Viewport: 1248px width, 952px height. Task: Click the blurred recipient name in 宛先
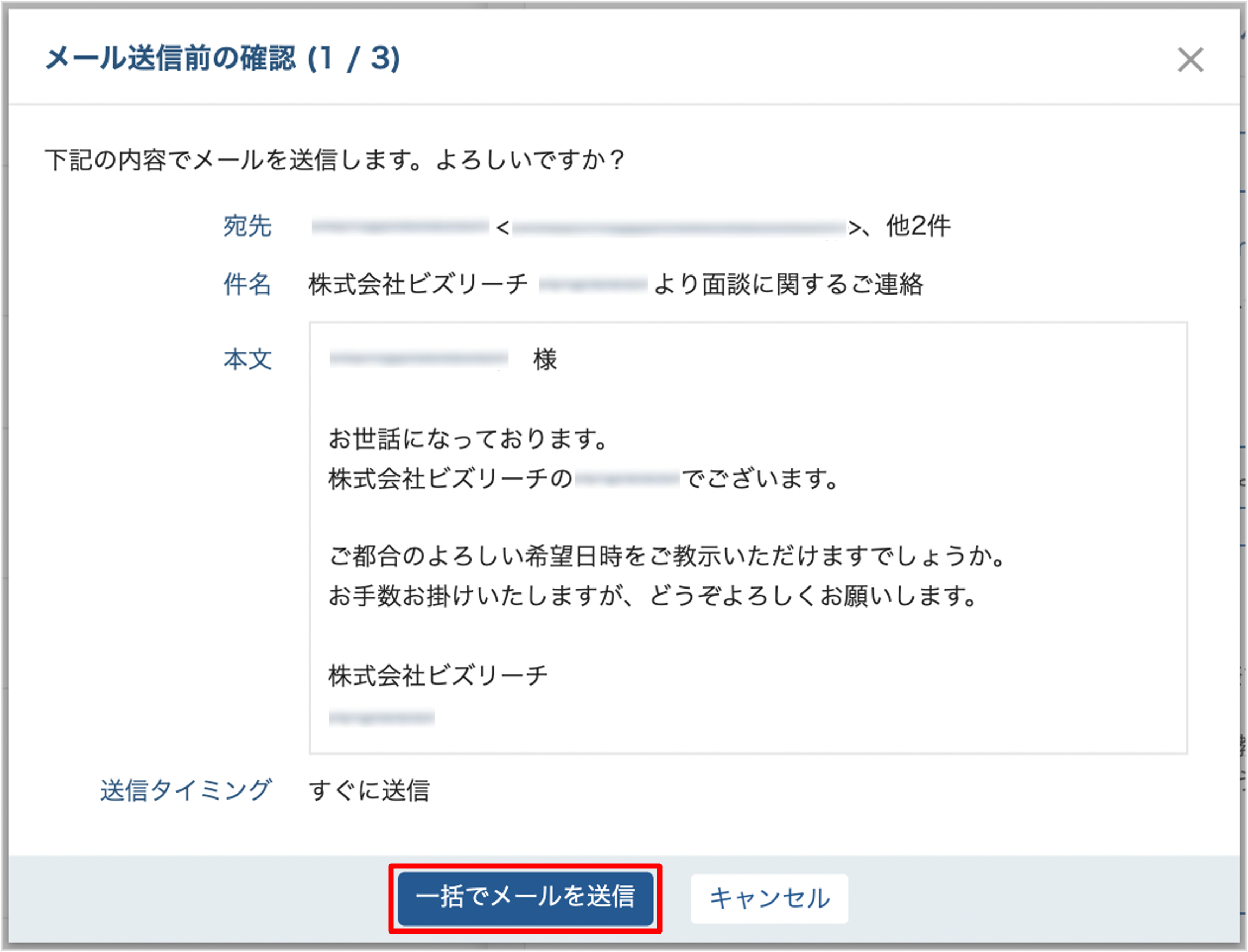pyautogui.click(x=400, y=227)
